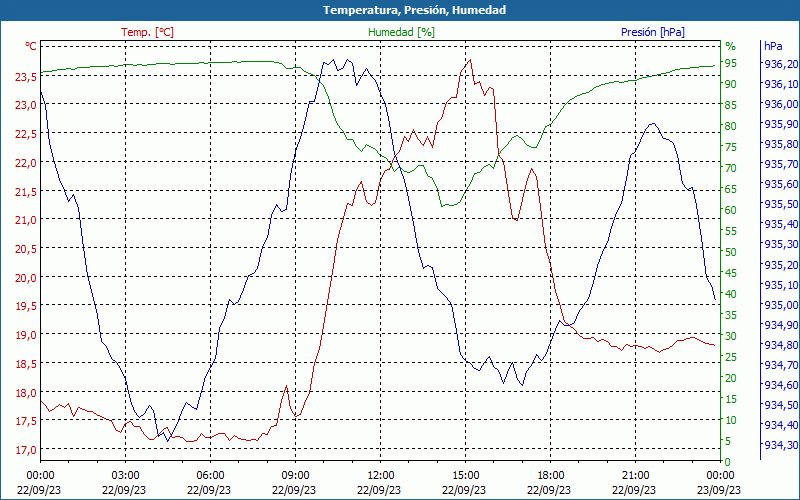The width and height of the screenshot is (800, 500).
Task: Click the 0 humidity axis value
Action: coord(728,462)
